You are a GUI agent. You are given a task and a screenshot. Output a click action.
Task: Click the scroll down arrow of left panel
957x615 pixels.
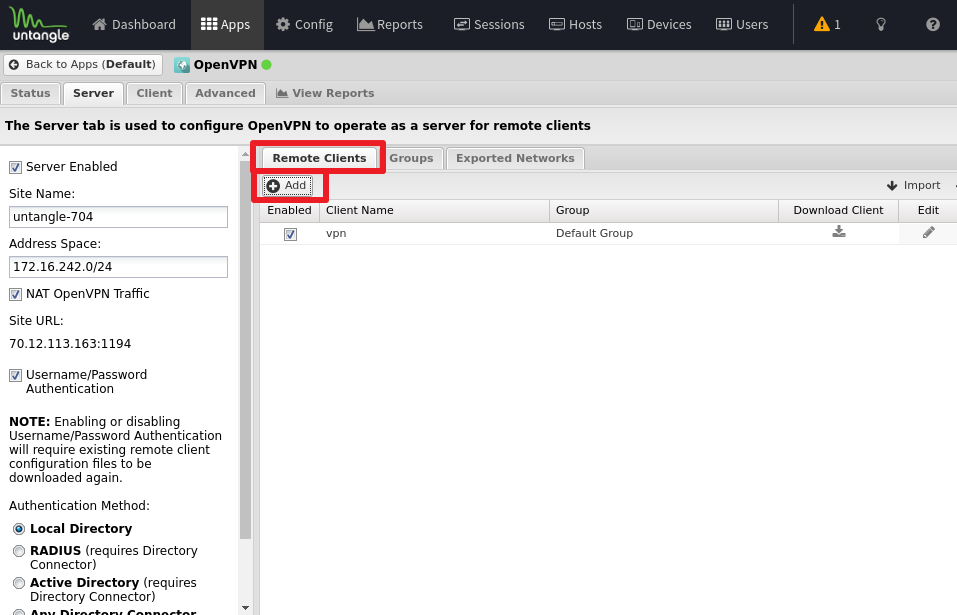(x=245, y=608)
